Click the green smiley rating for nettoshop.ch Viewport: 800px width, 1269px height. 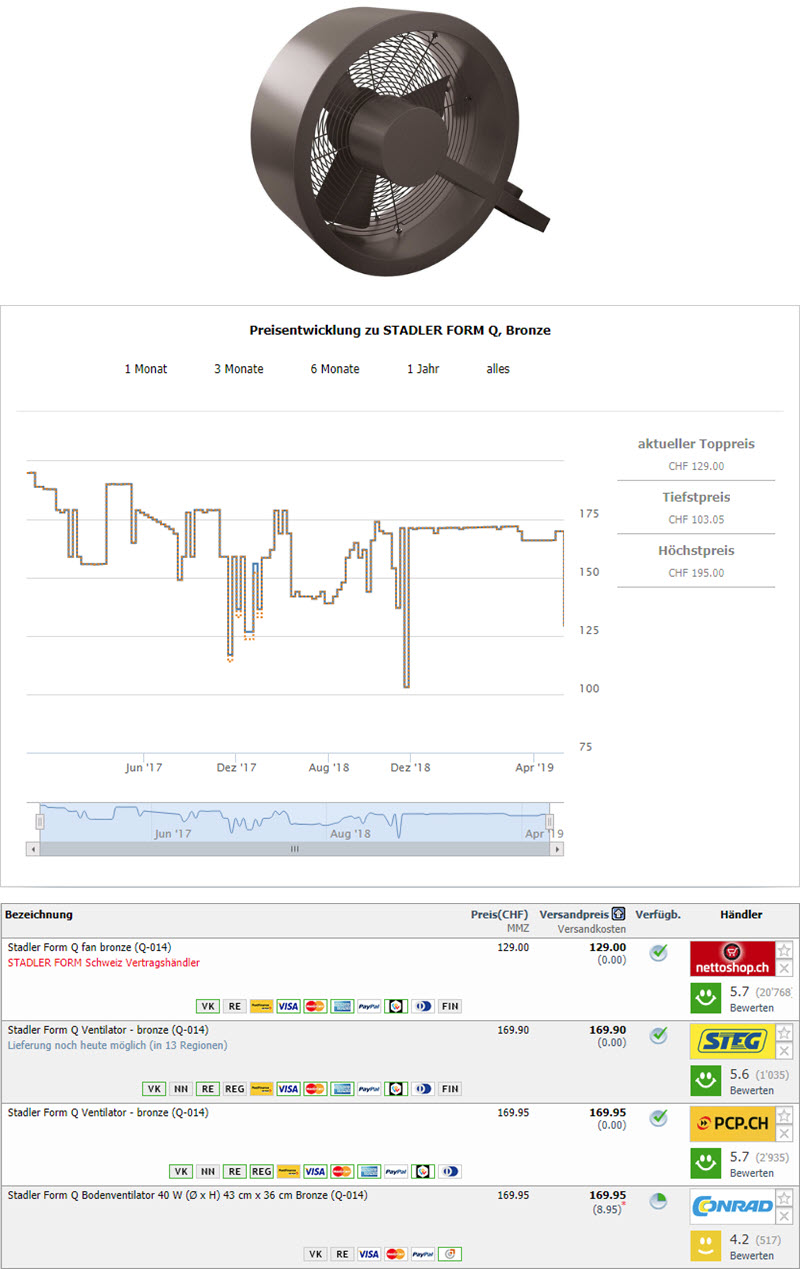pyautogui.click(x=706, y=997)
